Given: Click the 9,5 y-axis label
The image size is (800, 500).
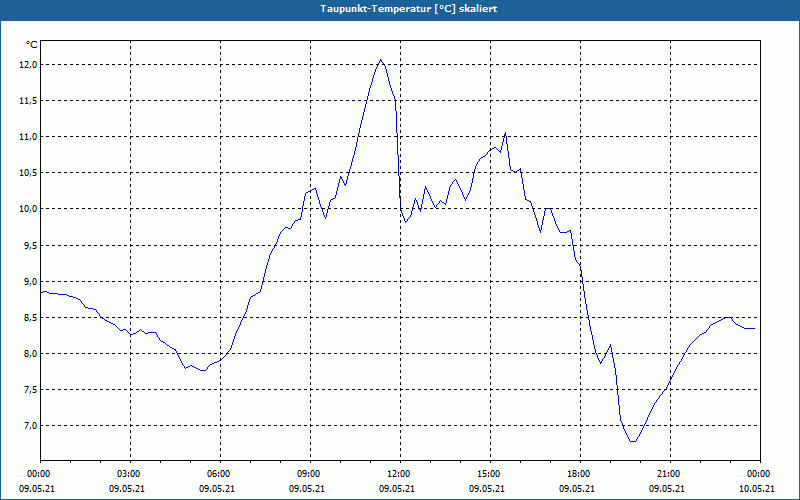Looking at the screenshot, I should tap(30, 245).
